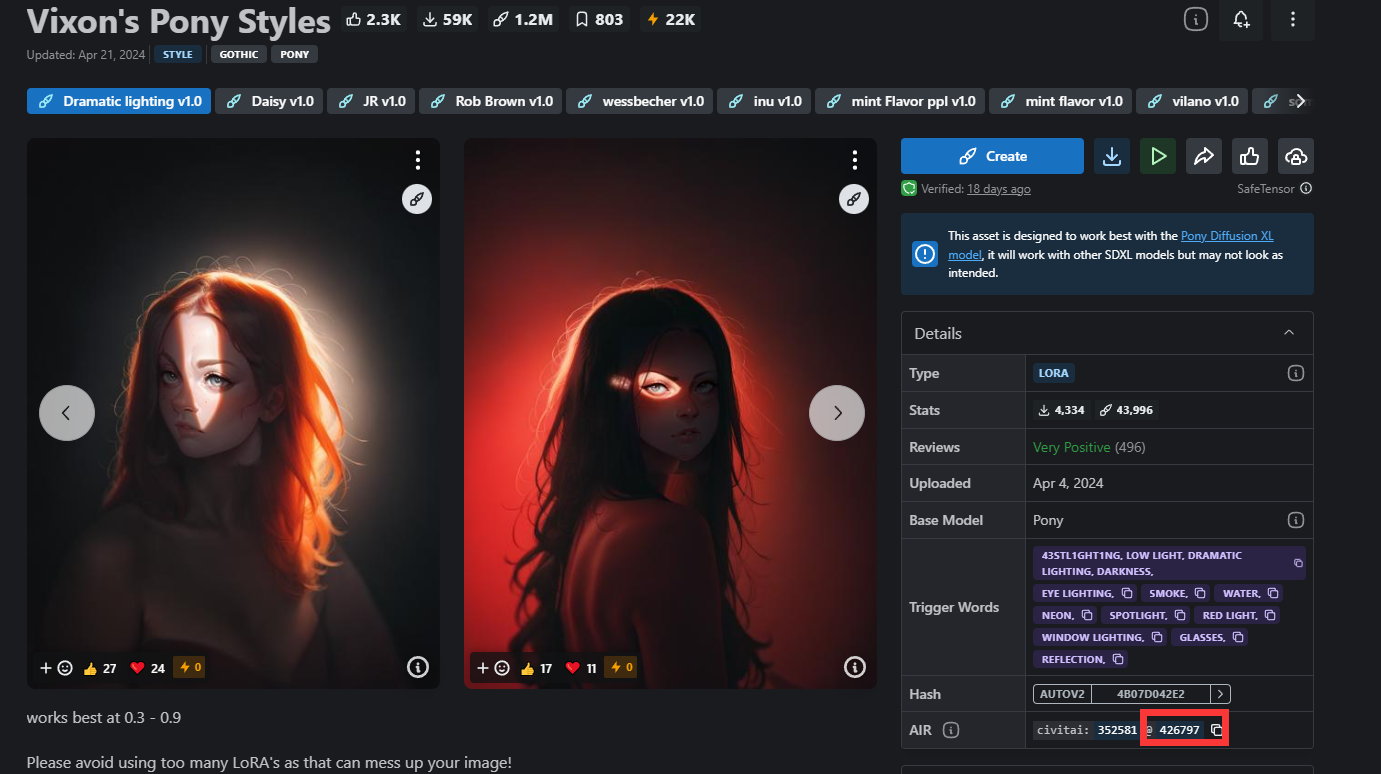Toggle heart reaction on right image

pos(582,668)
